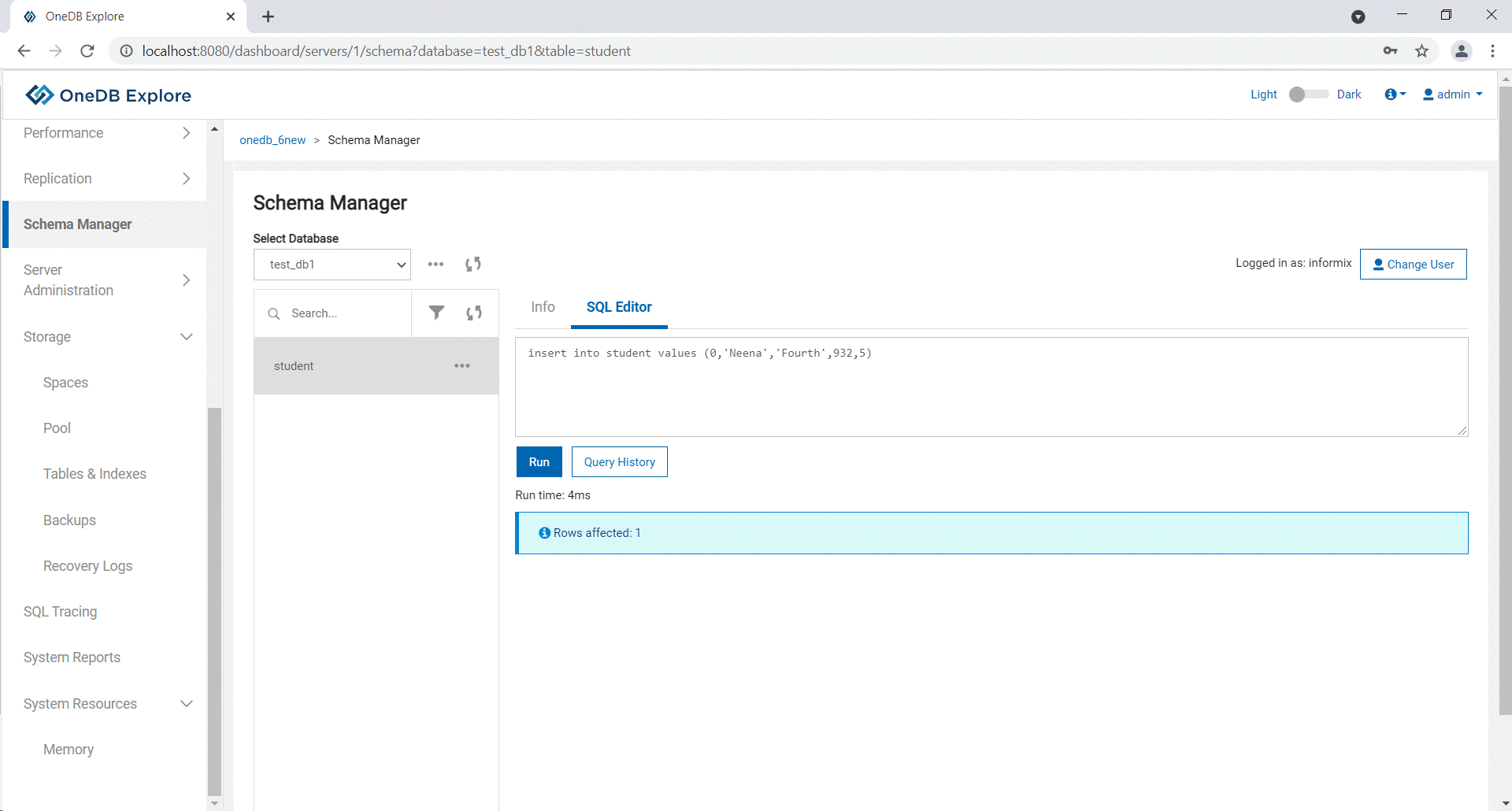Open Spaces under Storage
The image size is (1512, 811).
tap(65, 383)
